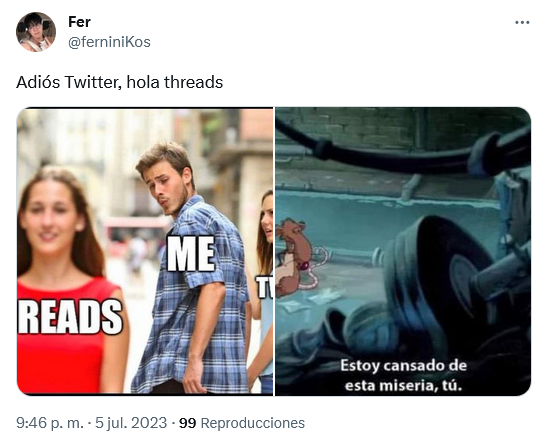Click the brown rat in the right image

point(294,259)
